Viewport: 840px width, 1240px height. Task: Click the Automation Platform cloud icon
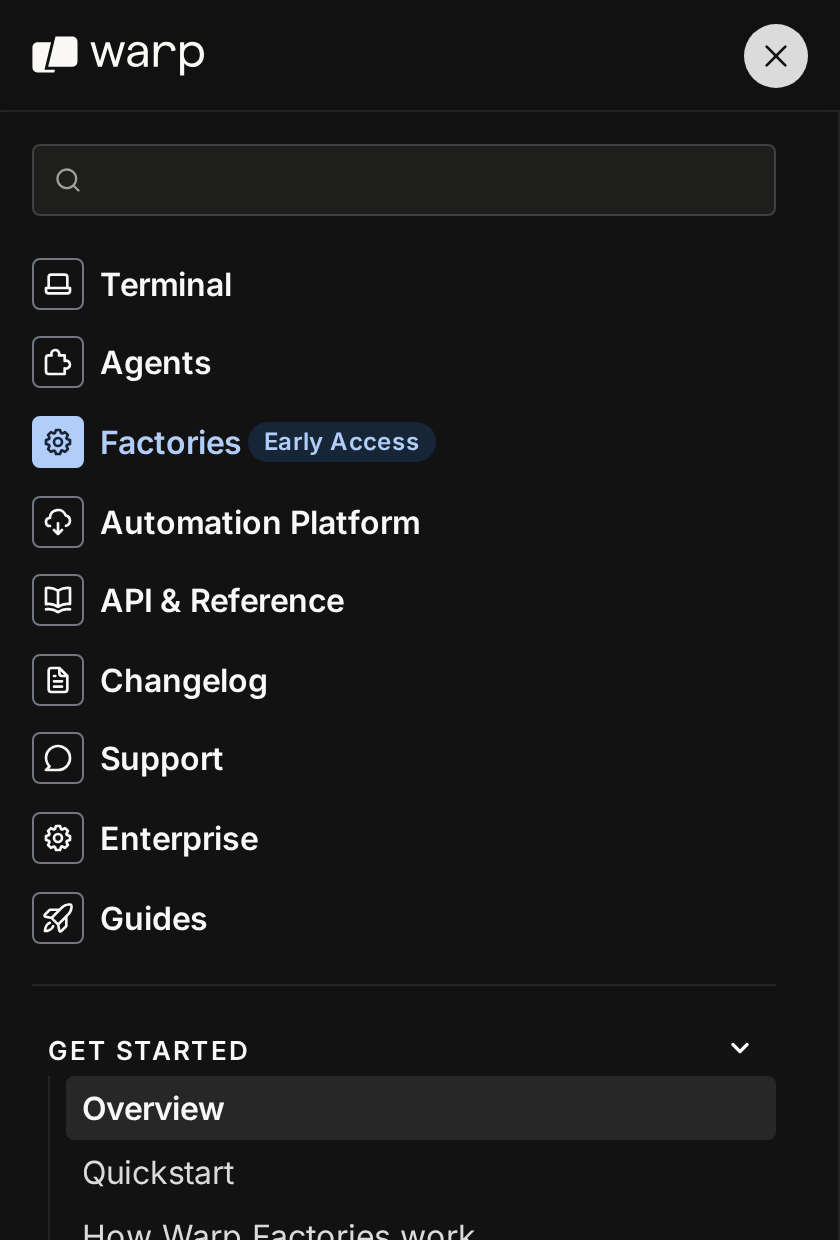58,522
